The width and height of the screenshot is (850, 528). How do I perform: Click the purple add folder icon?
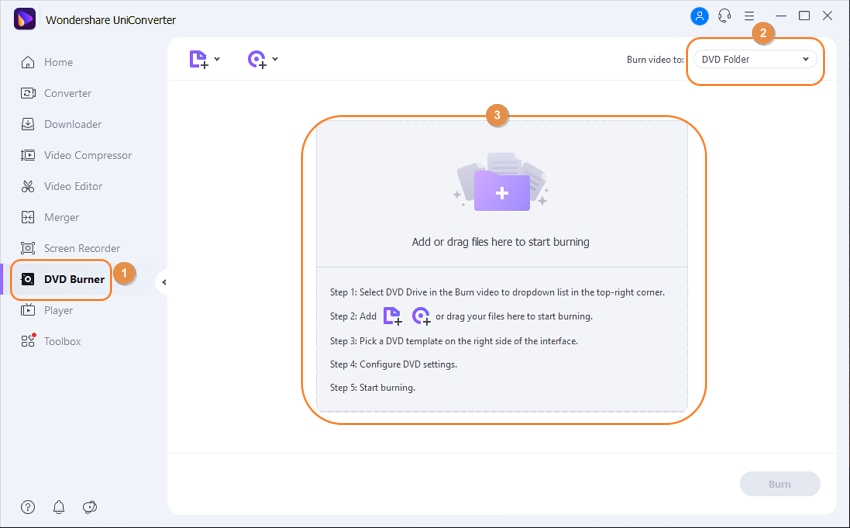point(501,187)
